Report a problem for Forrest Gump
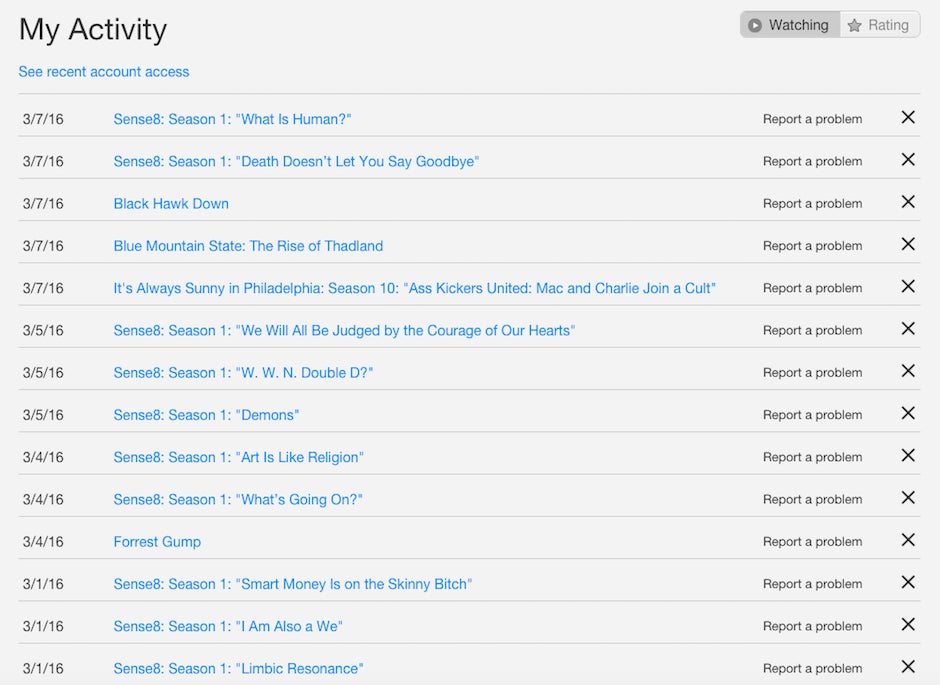Viewport: 940px width, 685px height. coord(812,542)
